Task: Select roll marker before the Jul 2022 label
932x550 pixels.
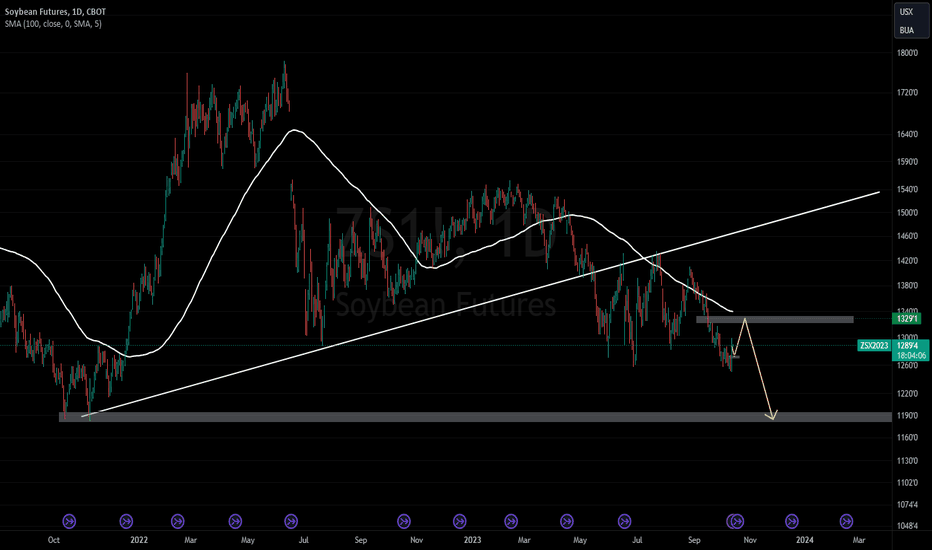Action: click(x=291, y=521)
